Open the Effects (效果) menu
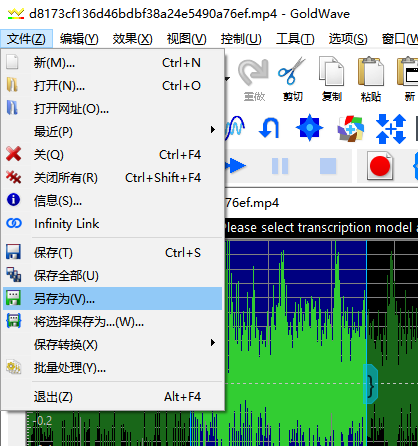418x446 pixels. click(132, 39)
